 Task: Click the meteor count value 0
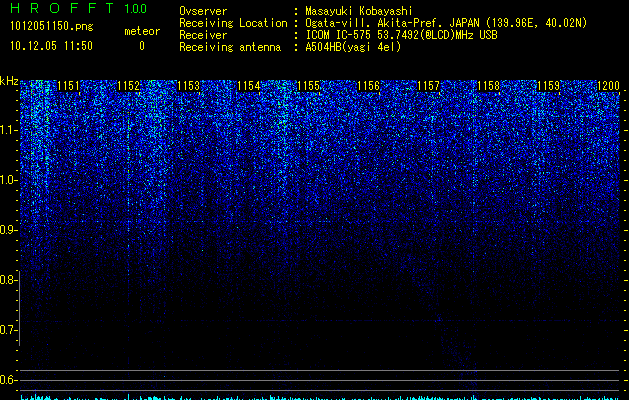point(142,46)
